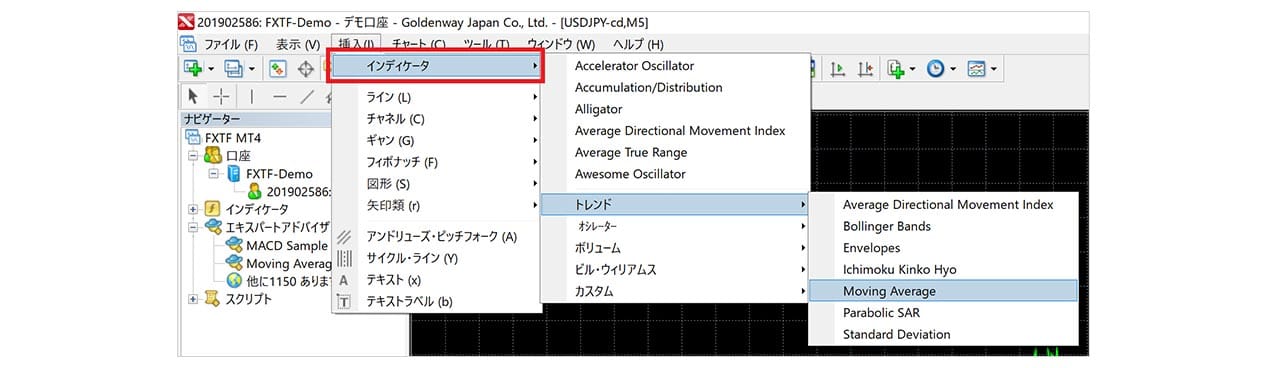The width and height of the screenshot is (1266, 368).
Task: Select MACD Sample expert advisor
Action: click(x=287, y=245)
